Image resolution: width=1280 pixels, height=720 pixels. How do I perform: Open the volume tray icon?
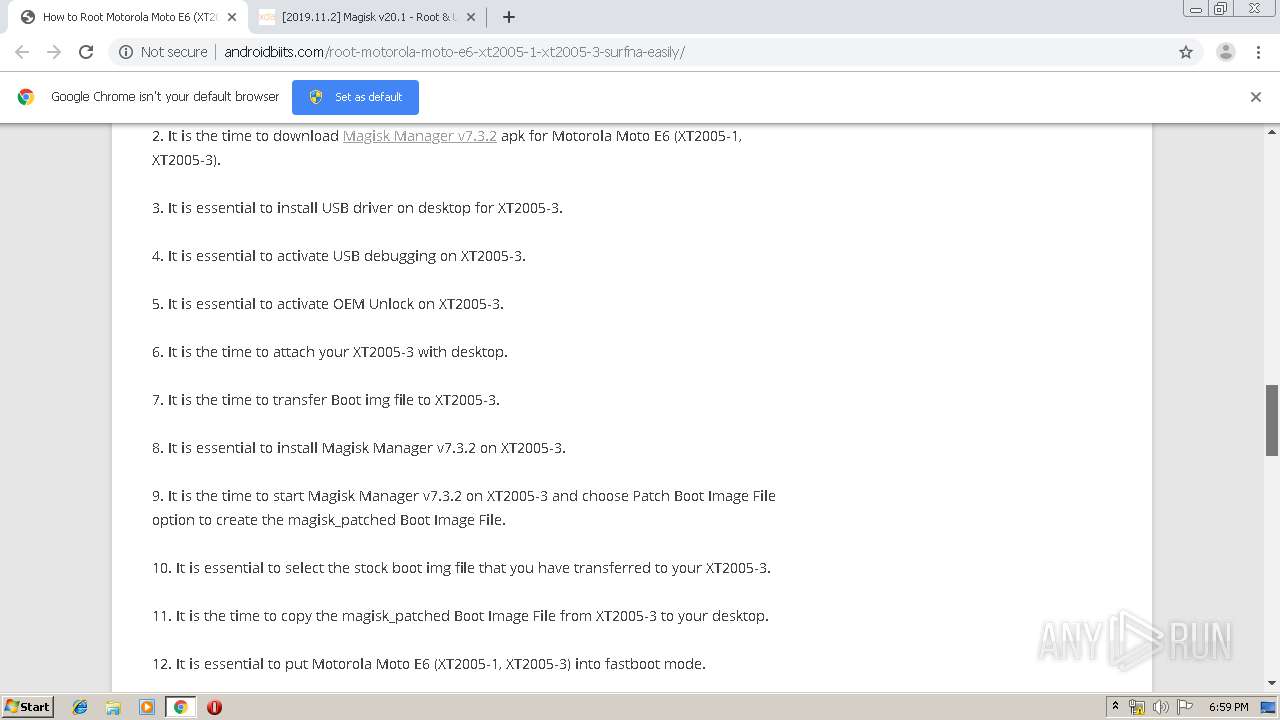pos(1160,707)
